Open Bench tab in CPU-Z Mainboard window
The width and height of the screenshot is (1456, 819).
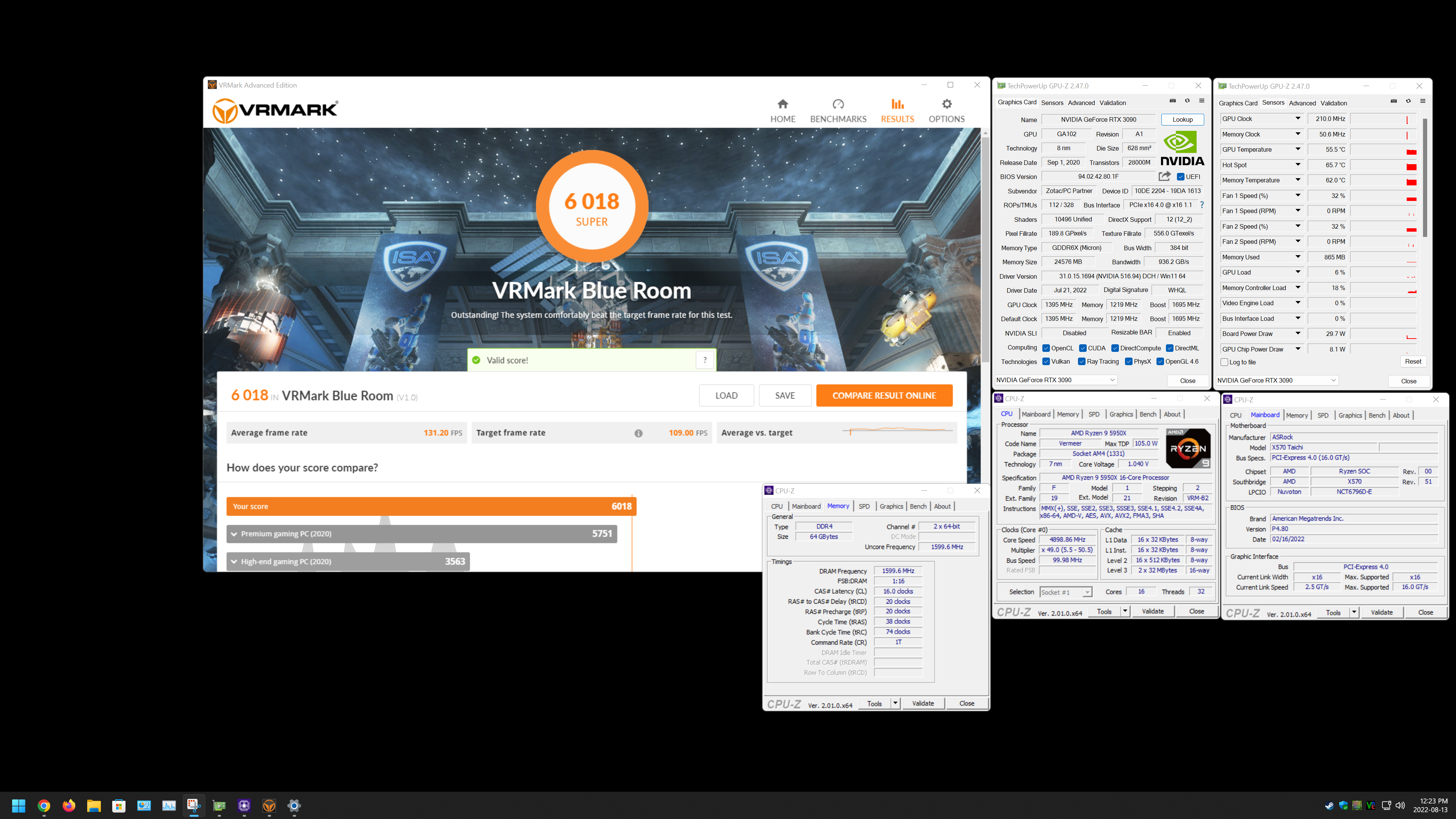pyautogui.click(x=1377, y=416)
